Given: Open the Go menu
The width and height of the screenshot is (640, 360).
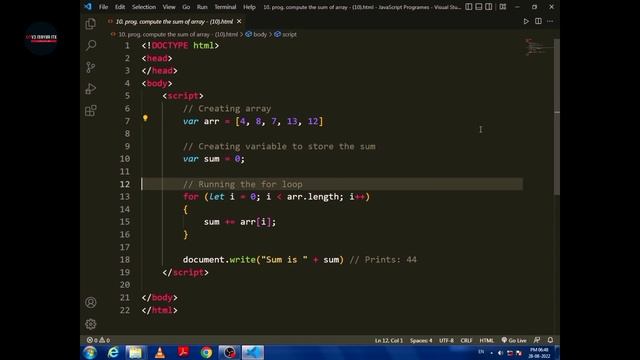Looking at the screenshot, I should tap(186, 7).
